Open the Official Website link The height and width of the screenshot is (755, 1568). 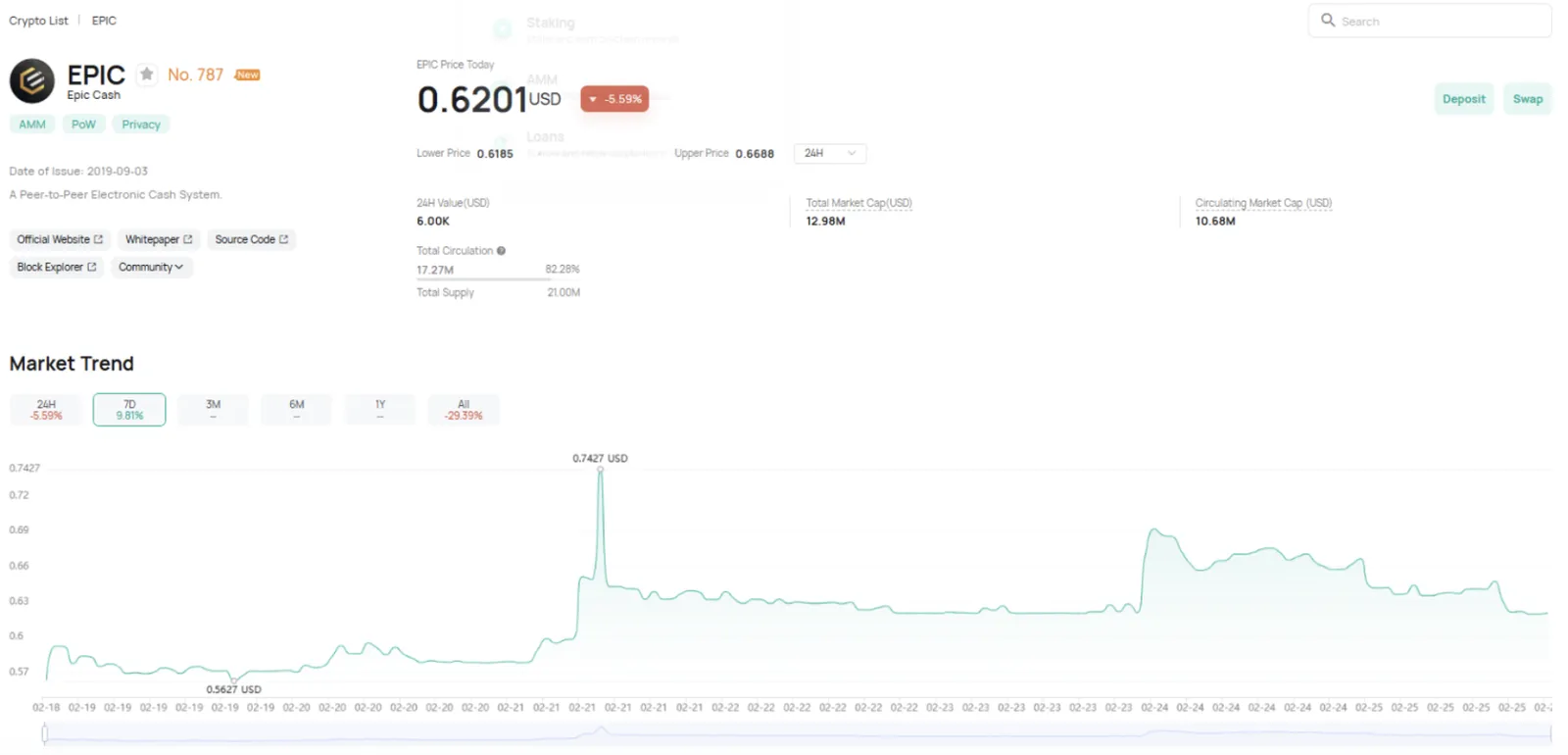coord(60,239)
